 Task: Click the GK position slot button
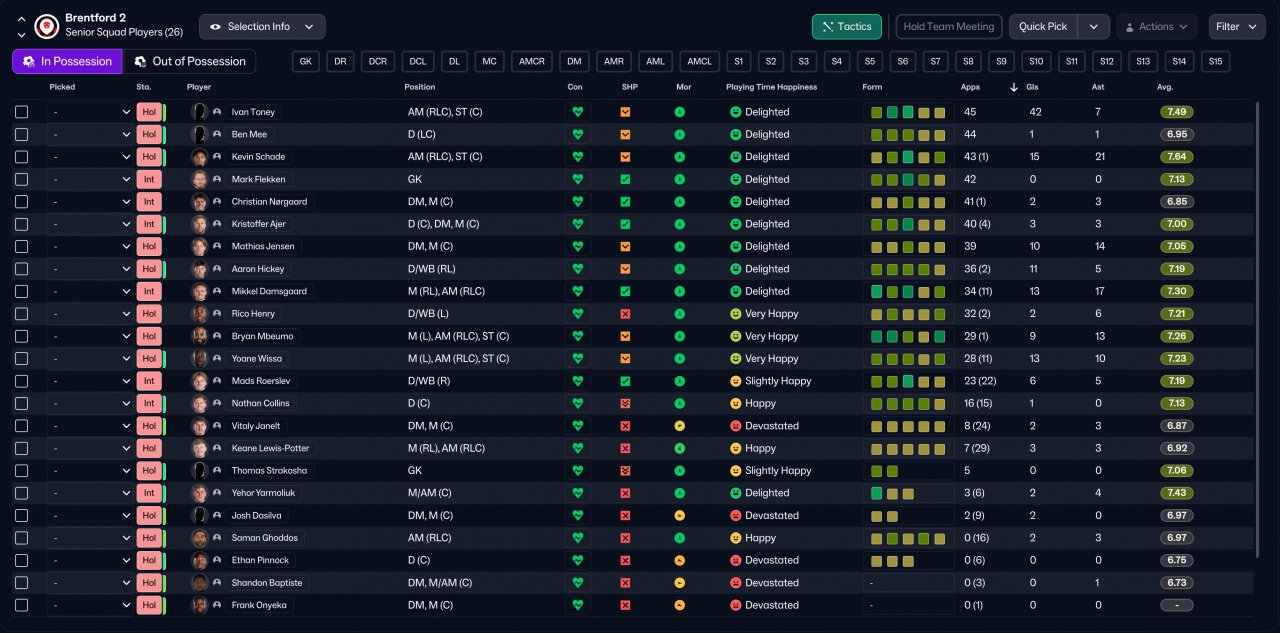coord(306,62)
